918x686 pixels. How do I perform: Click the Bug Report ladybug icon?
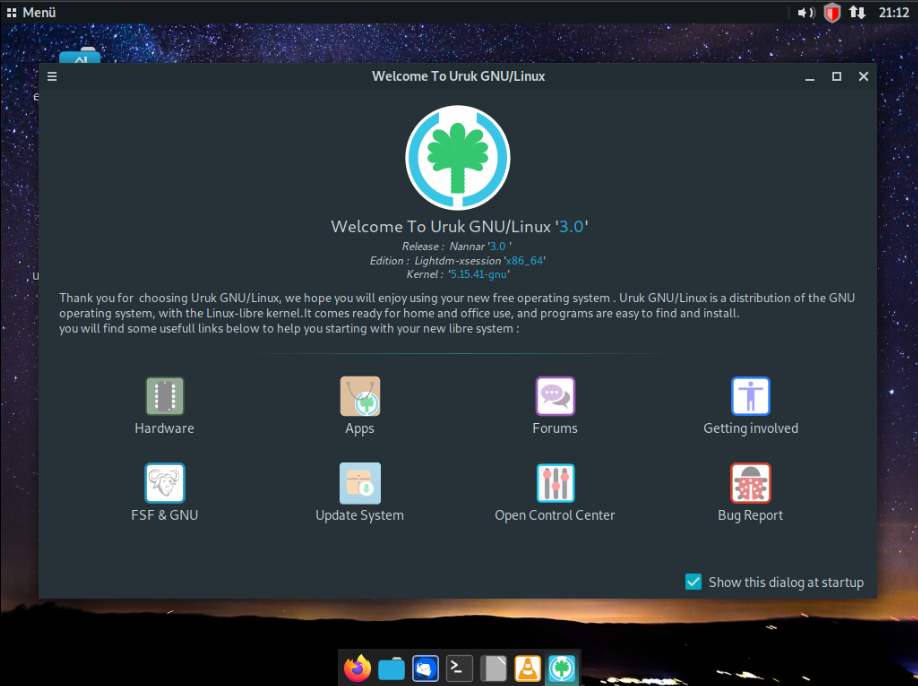point(751,483)
